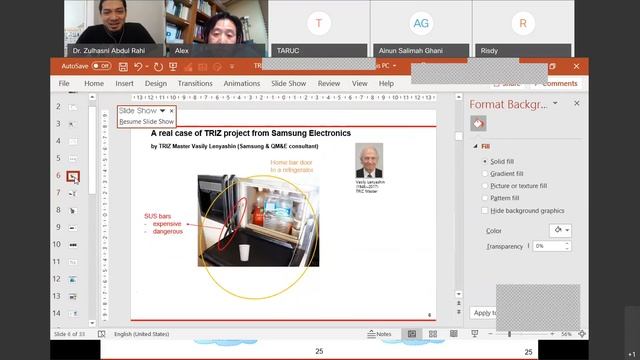640x360 pixels.
Task: Toggle AutoSave switch
Action: tap(101, 66)
